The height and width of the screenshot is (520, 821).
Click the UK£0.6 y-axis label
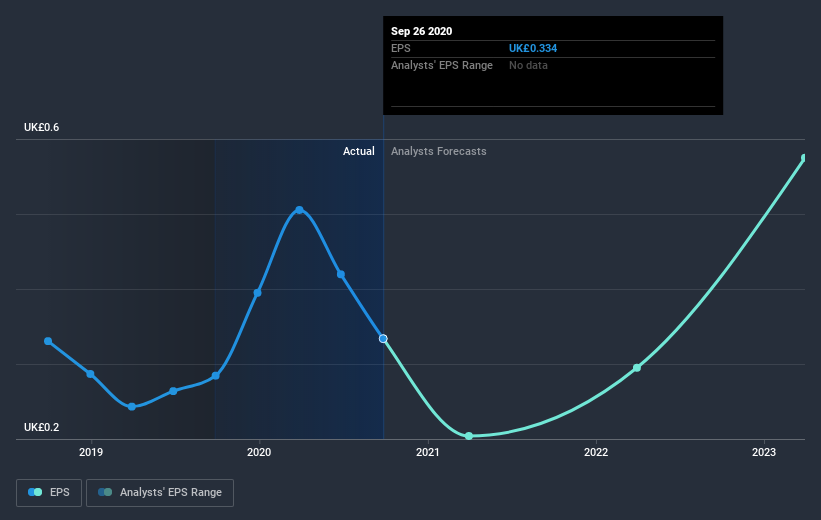(41, 127)
